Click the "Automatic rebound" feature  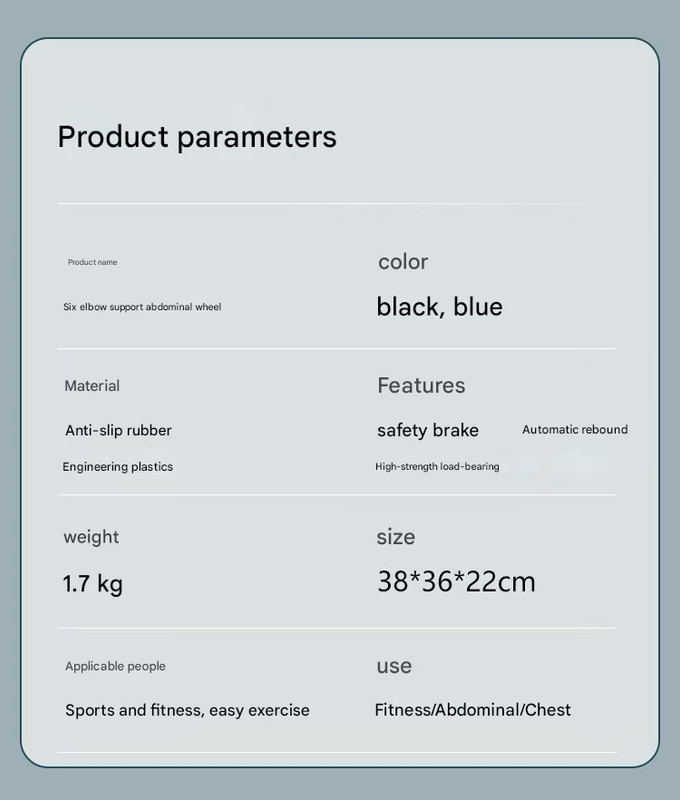click(x=575, y=430)
